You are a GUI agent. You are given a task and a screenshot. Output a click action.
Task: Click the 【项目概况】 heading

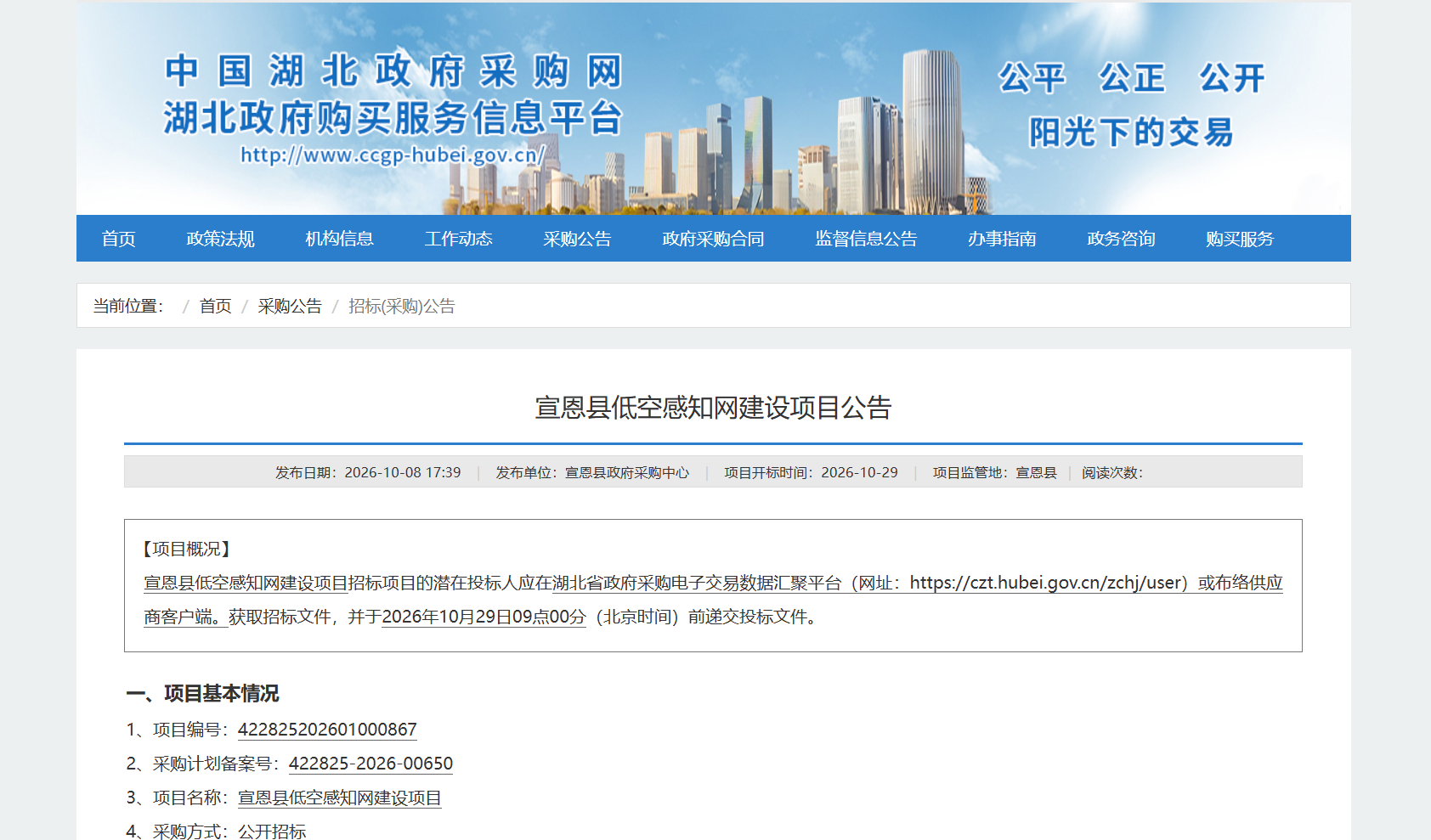coord(187,550)
